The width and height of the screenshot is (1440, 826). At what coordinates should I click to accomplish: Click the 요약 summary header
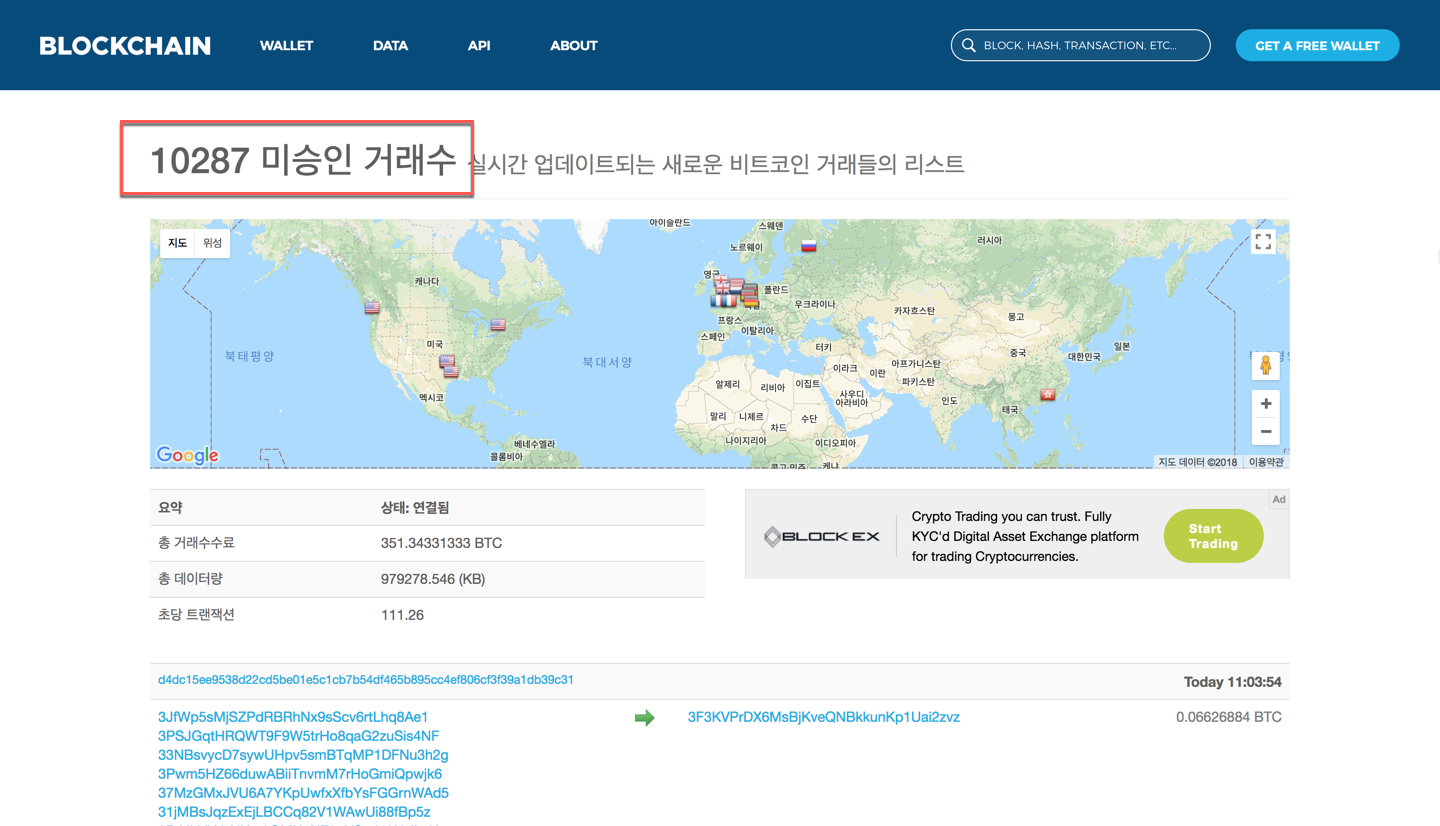click(171, 508)
